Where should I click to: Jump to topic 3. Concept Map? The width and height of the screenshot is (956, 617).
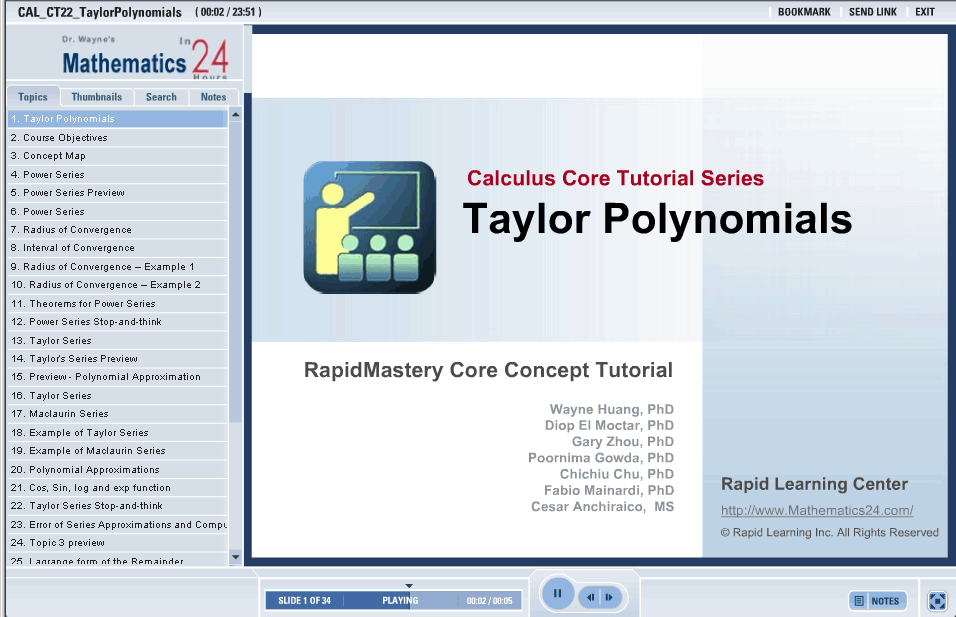click(x=117, y=156)
